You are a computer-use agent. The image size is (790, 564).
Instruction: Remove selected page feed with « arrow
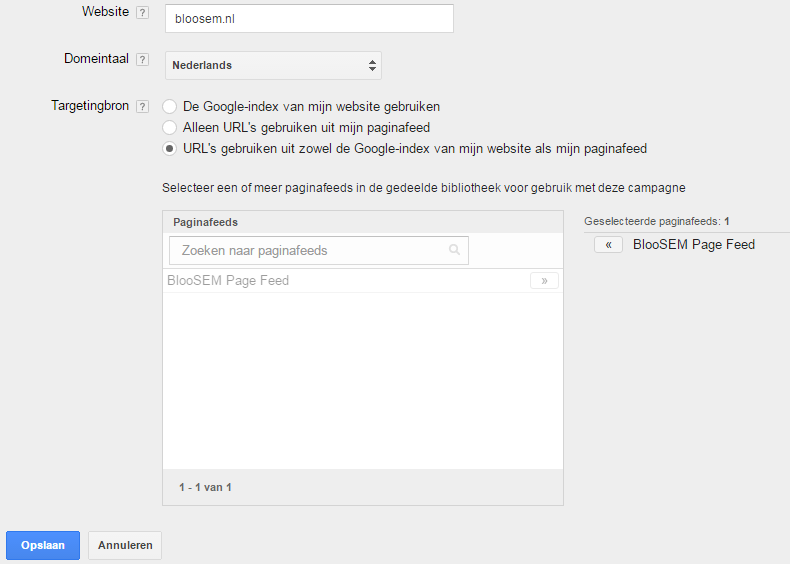(608, 245)
